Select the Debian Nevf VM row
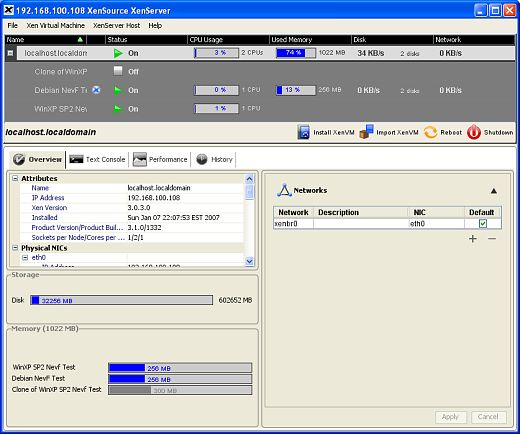 (260, 90)
